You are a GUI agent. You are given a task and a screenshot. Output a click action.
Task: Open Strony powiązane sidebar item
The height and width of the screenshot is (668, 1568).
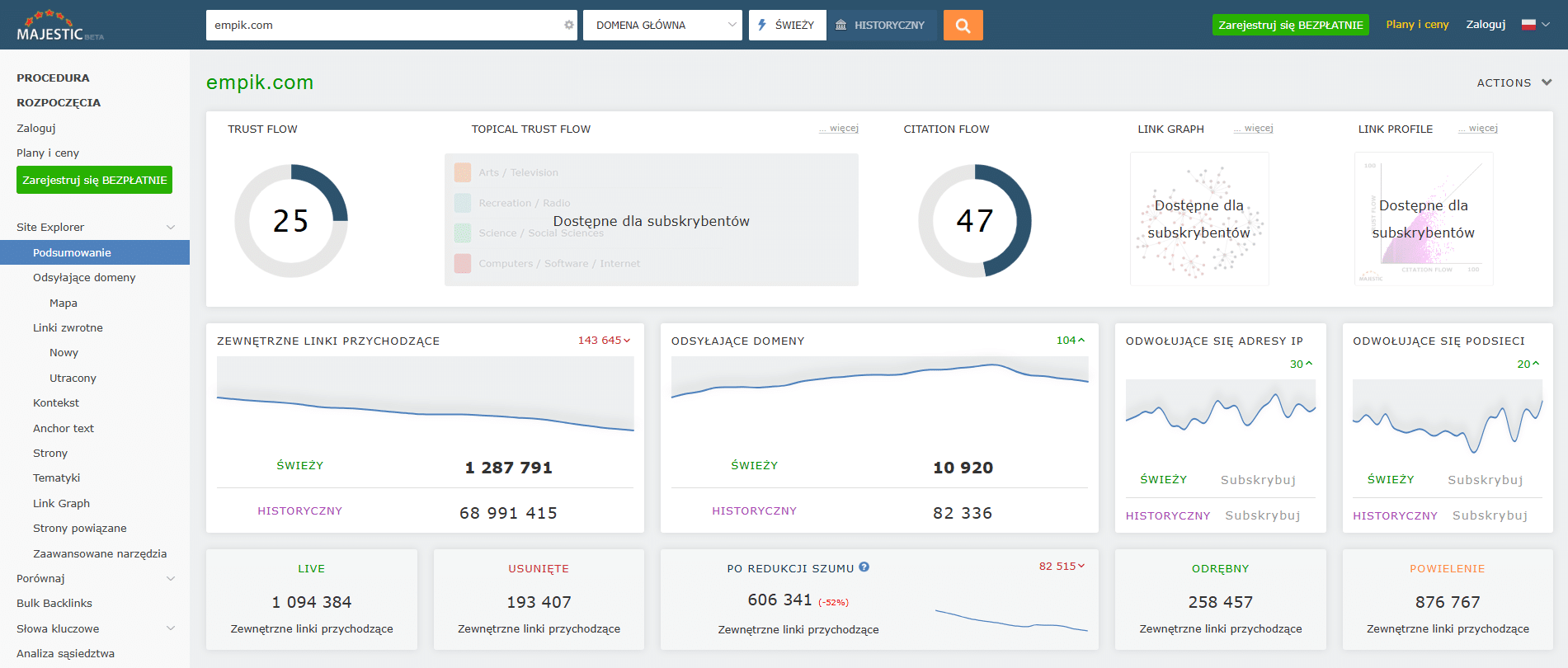click(79, 528)
